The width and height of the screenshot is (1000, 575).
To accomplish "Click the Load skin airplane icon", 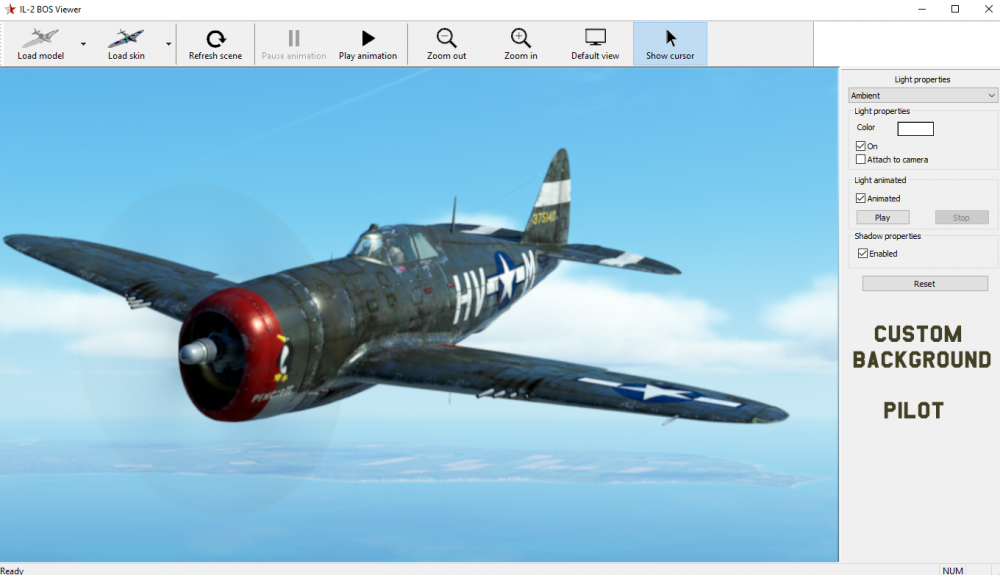I will tap(126, 39).
